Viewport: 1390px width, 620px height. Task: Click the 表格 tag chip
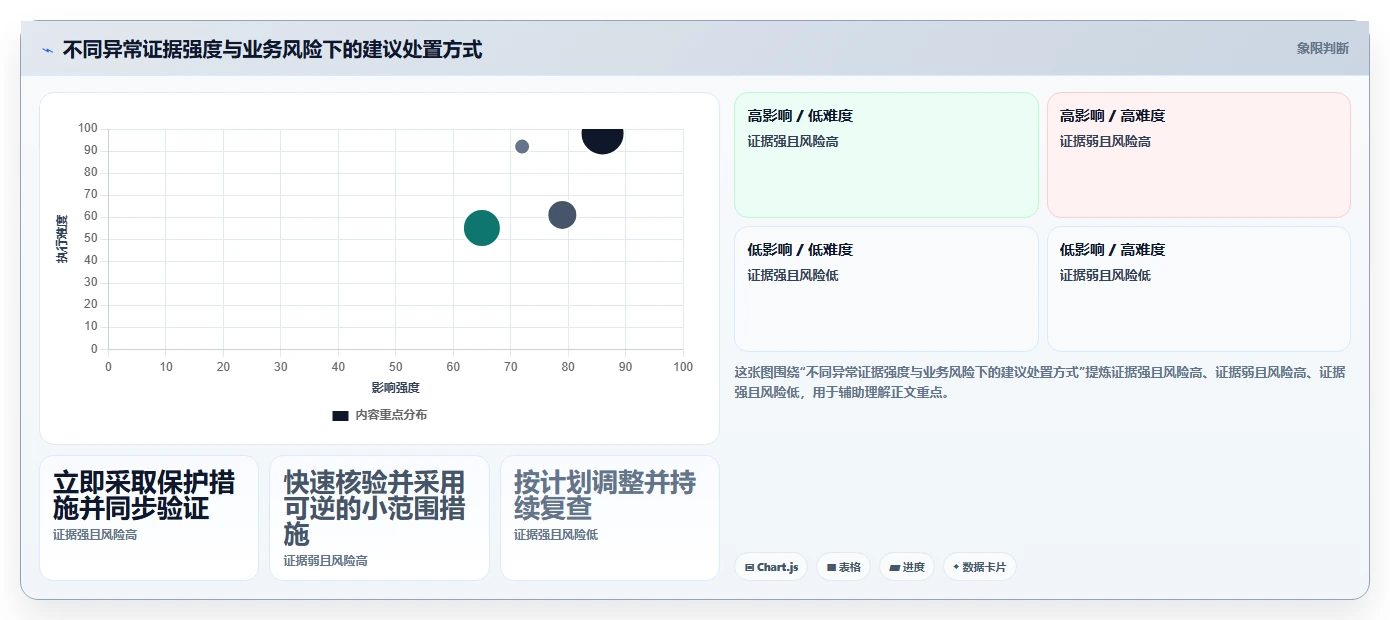pyautogui.click(x=844, y=567)
